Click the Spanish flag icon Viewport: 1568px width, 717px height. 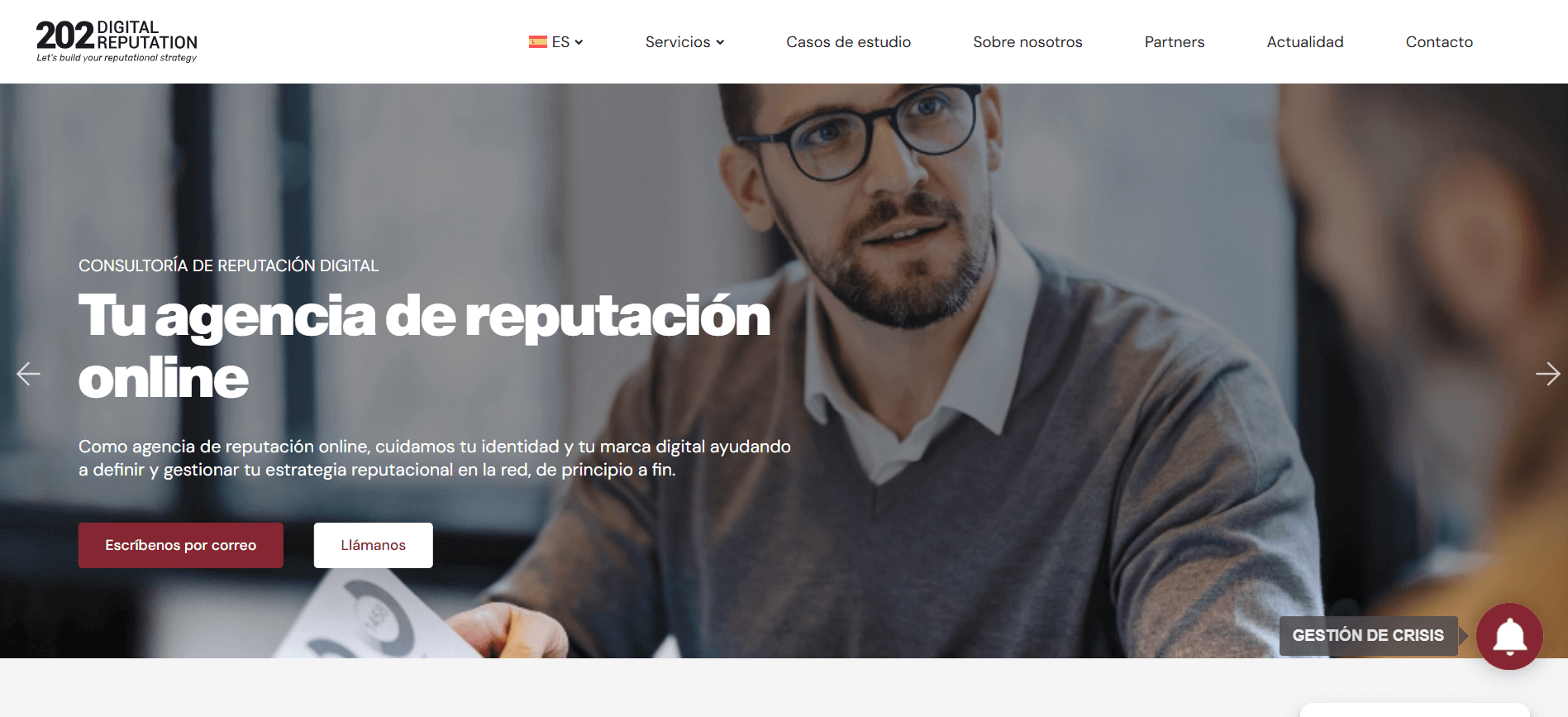[x=538, y=42]
